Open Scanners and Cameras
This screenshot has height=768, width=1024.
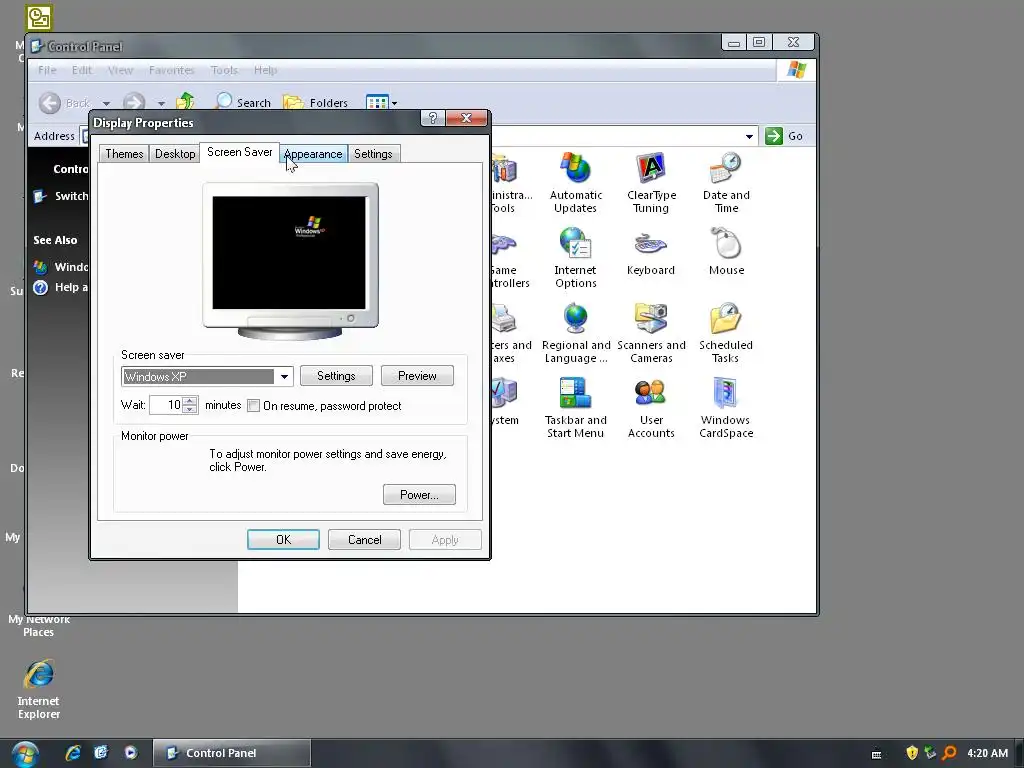point(651,332)
